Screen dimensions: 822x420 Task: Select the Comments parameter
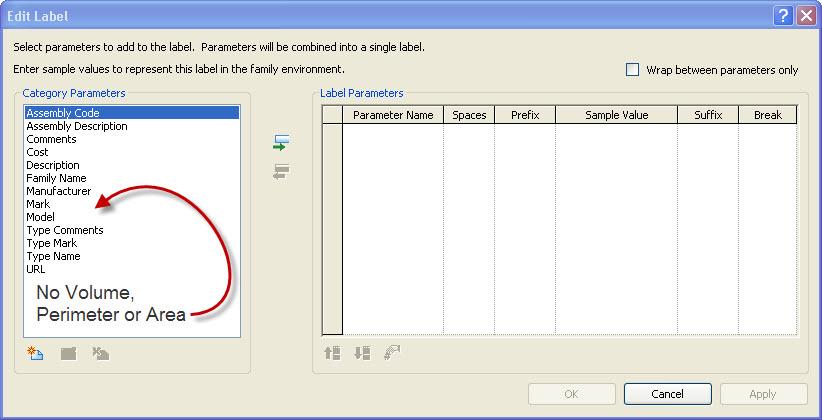(132, 139)
